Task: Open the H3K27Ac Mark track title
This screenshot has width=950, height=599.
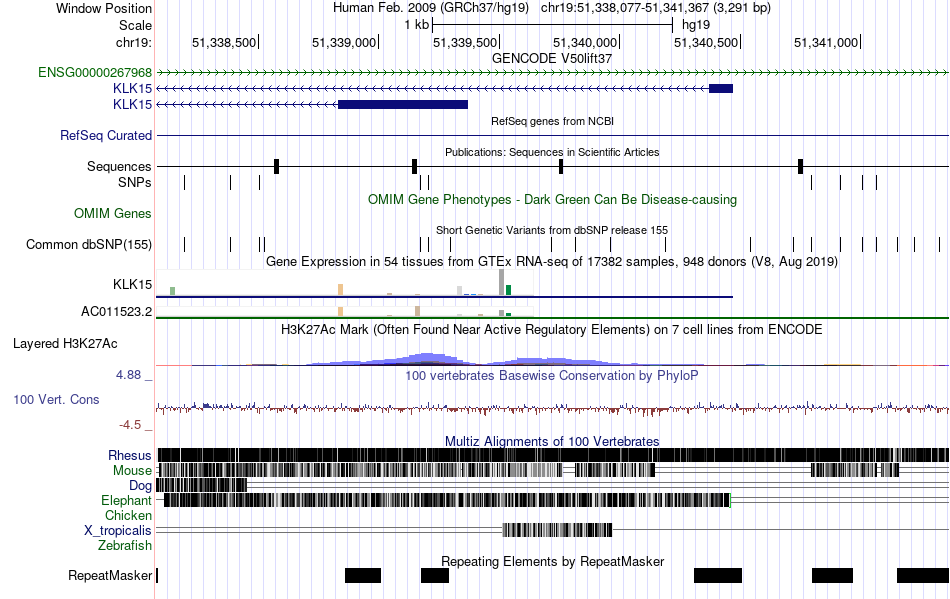Action: click(x=552, y=329)
